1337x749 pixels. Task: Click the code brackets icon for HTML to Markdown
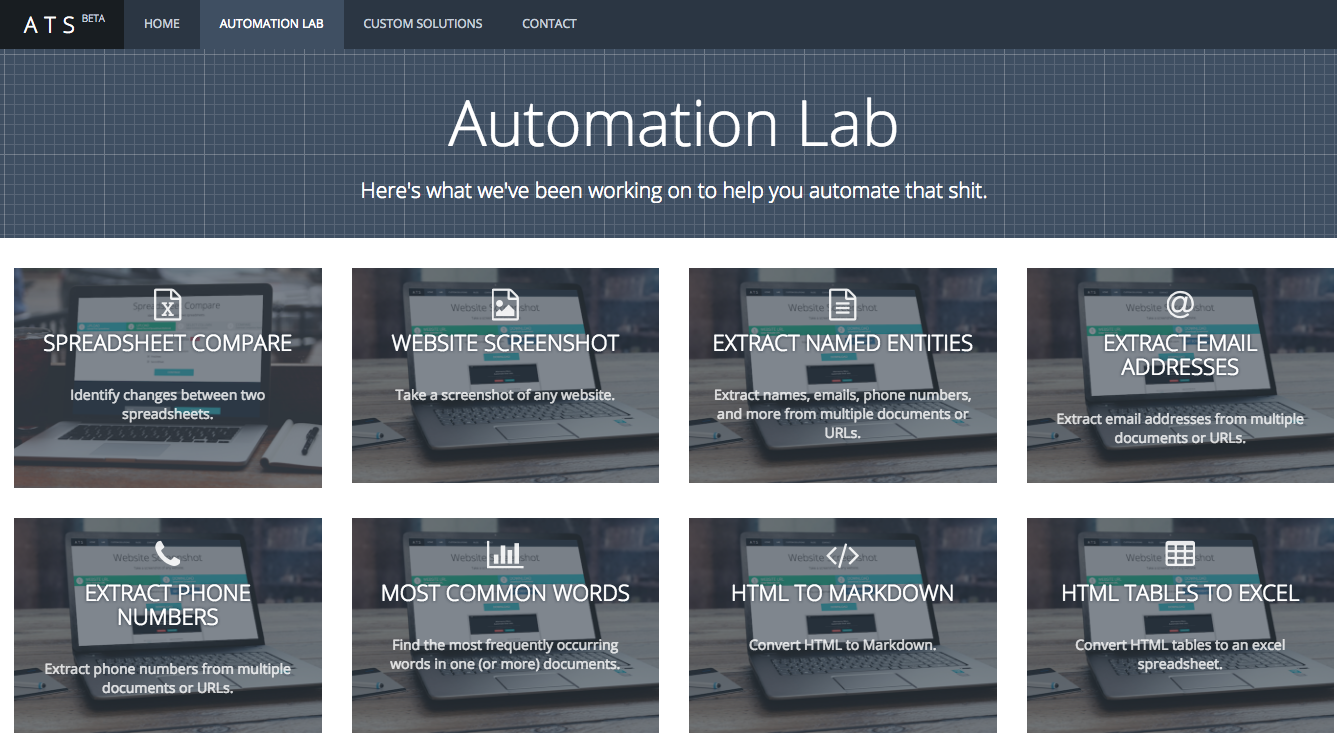click(x=843, y=555)
